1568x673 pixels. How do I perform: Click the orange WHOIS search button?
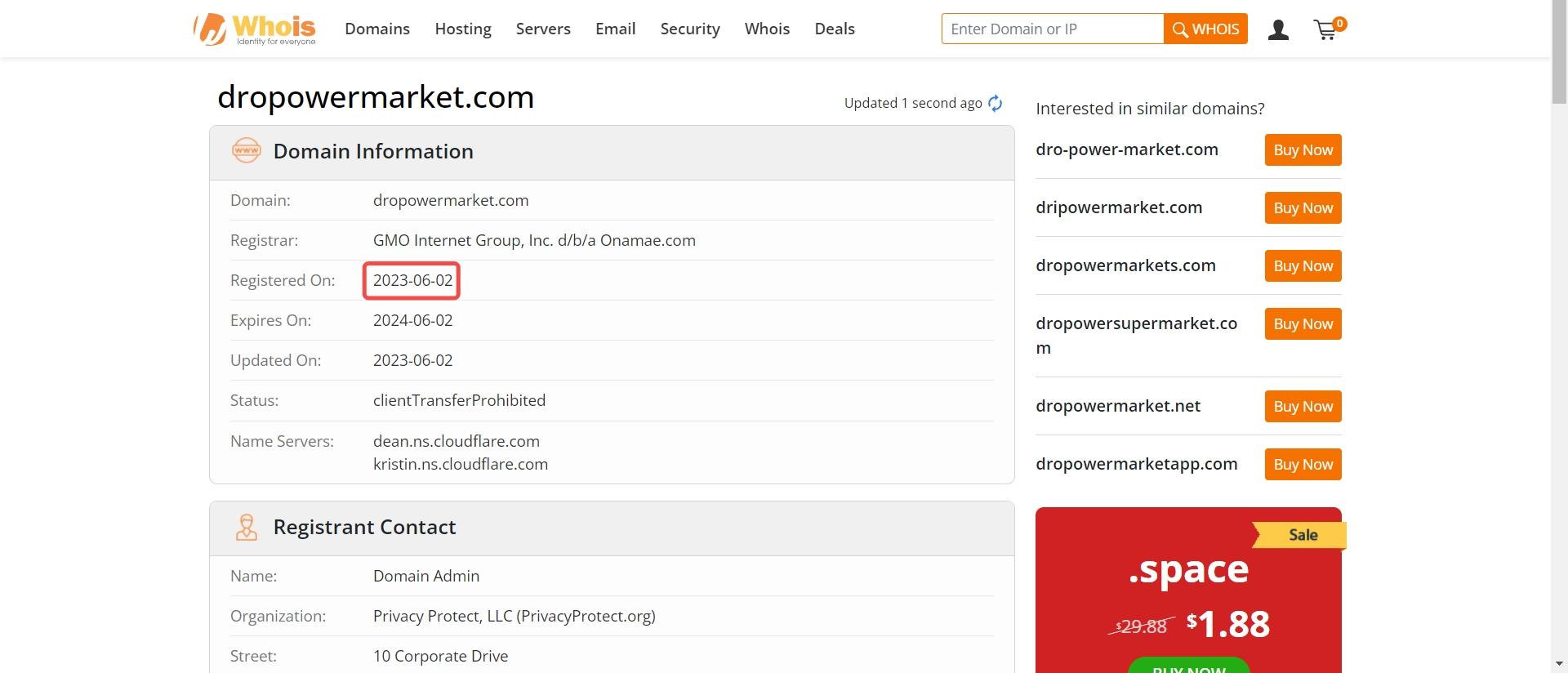1205,29
